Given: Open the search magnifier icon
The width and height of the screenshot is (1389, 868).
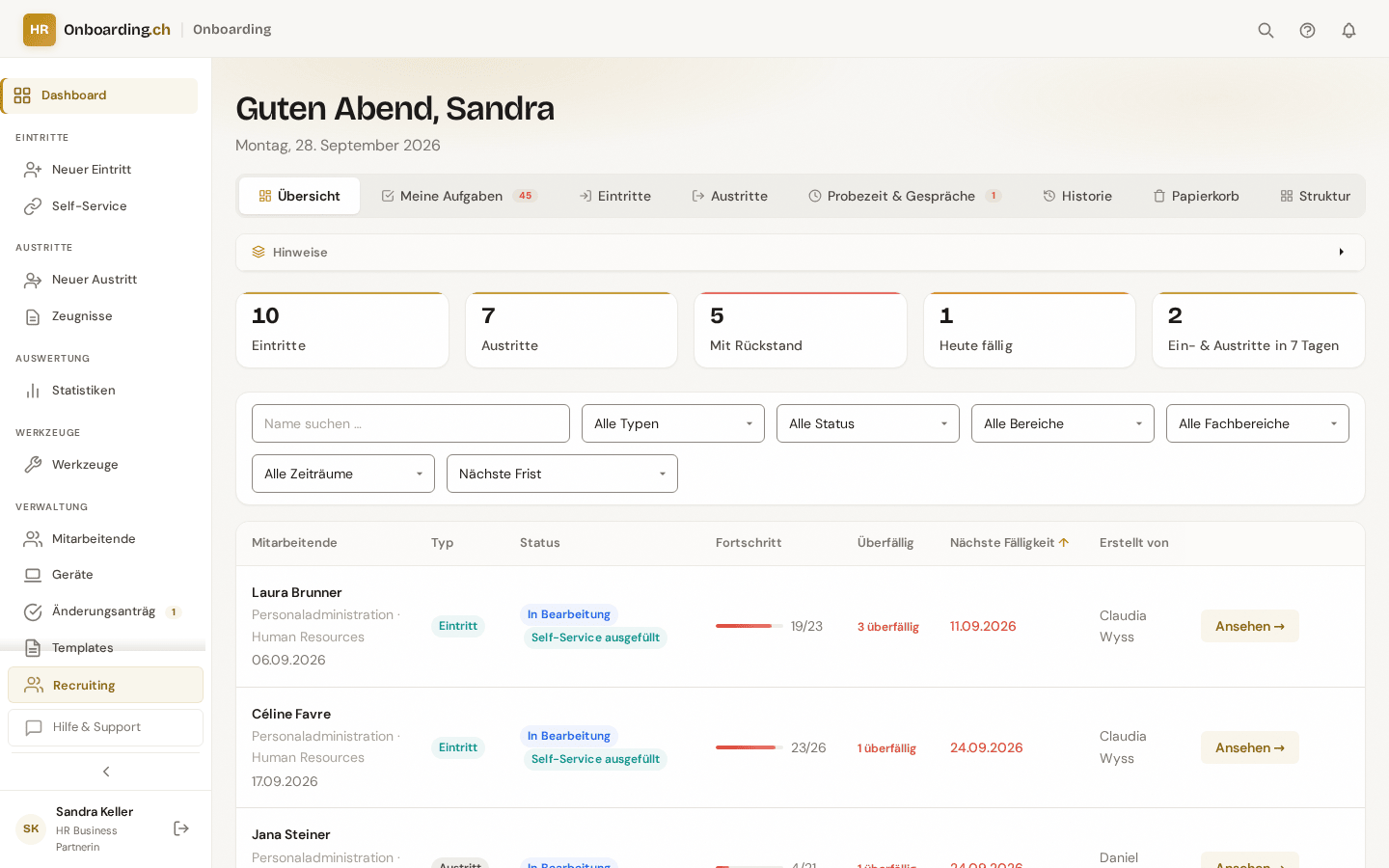Looking at the screenshot, I should (1266, 30).
